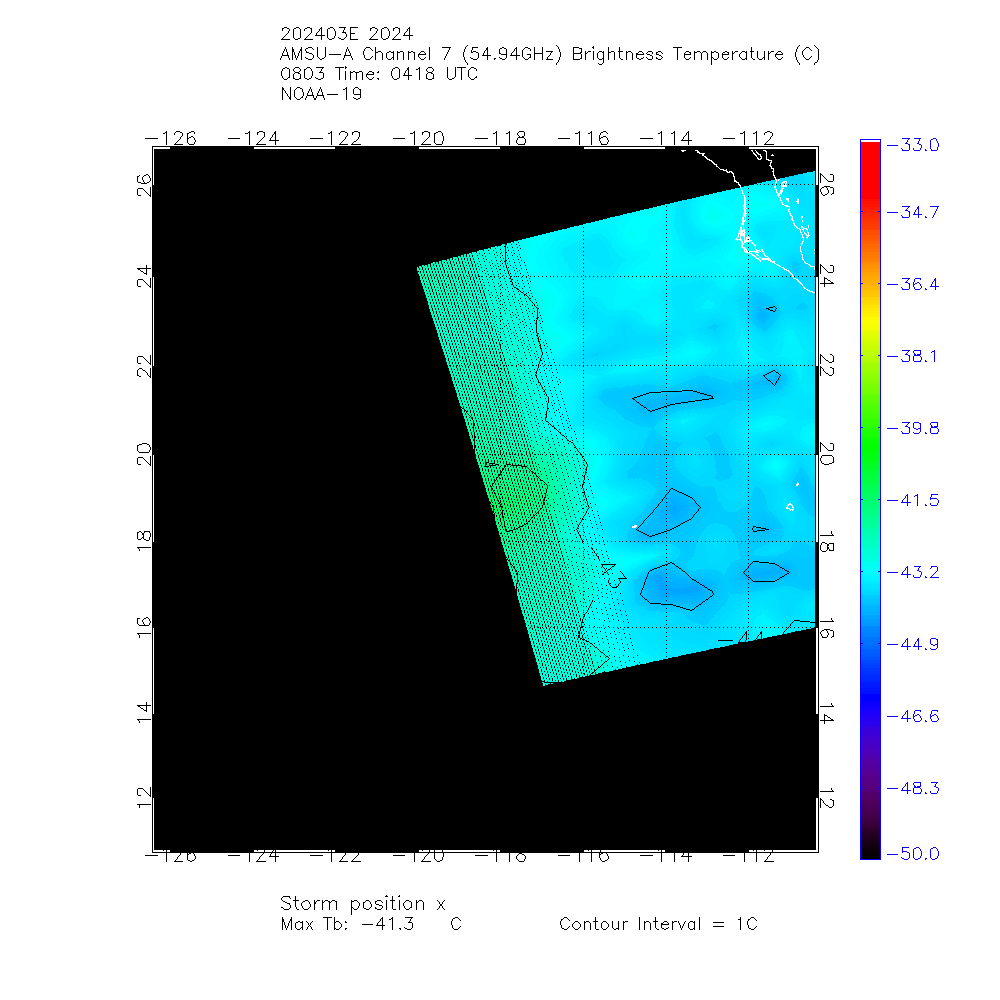The height and width of the screenshot is (1000, 1000).
Task: Click the 'Max Tb: -41.3 C' text
Action: (371, 924)
